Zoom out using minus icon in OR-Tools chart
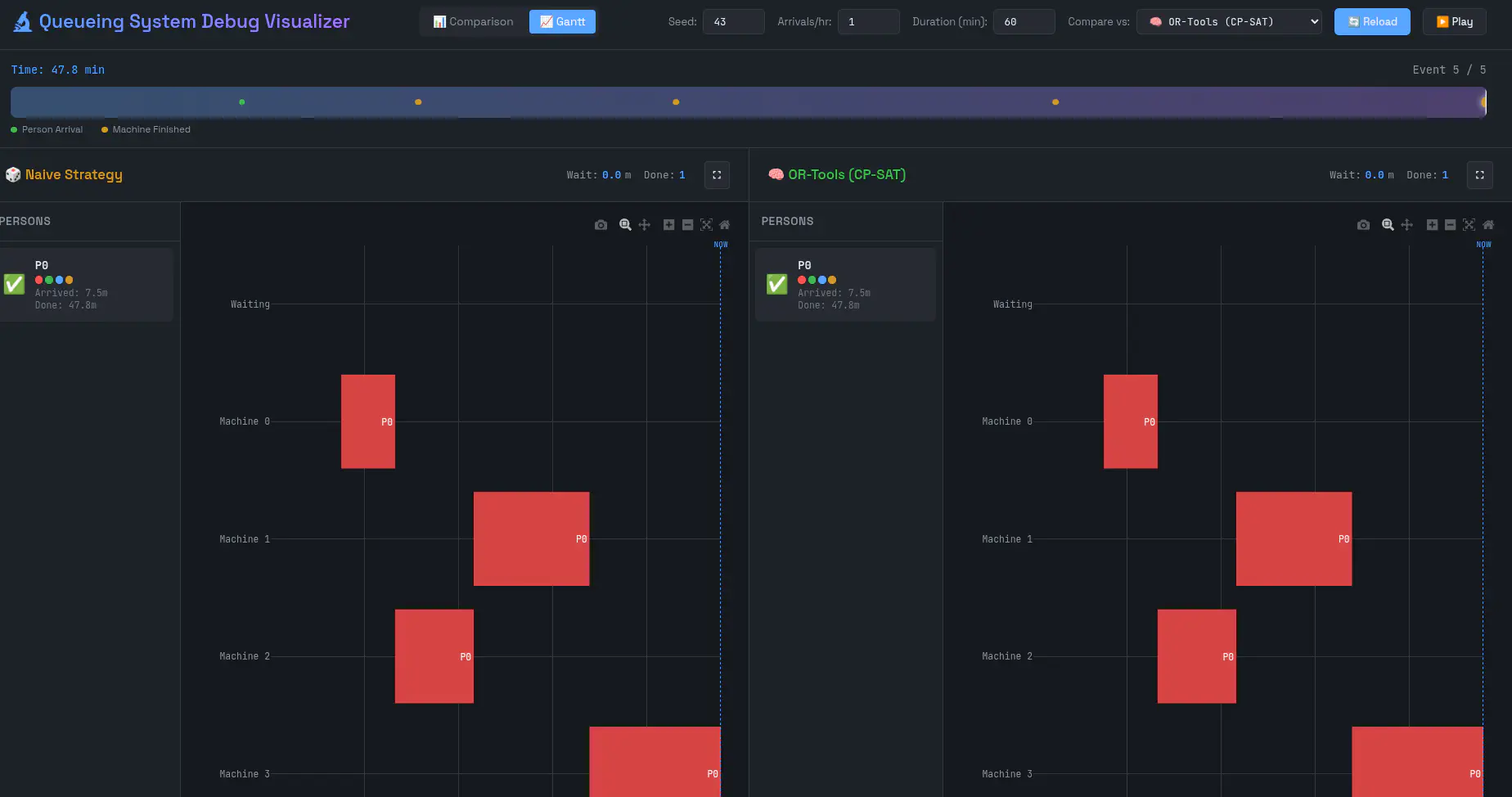1512x797 pixels. coord(1450,225)
